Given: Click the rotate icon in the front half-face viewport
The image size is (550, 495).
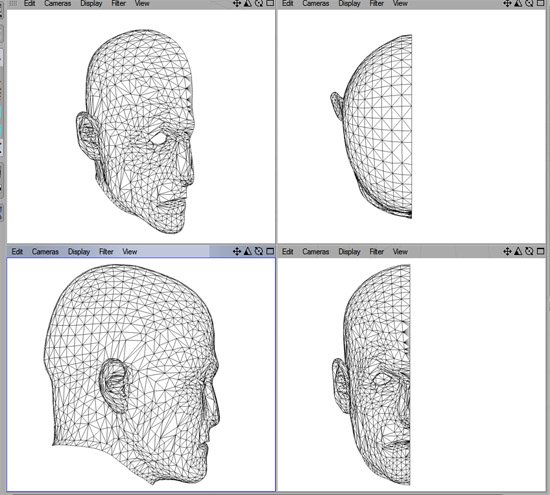Looking at the screenshot, I should (x=529, y=251).
